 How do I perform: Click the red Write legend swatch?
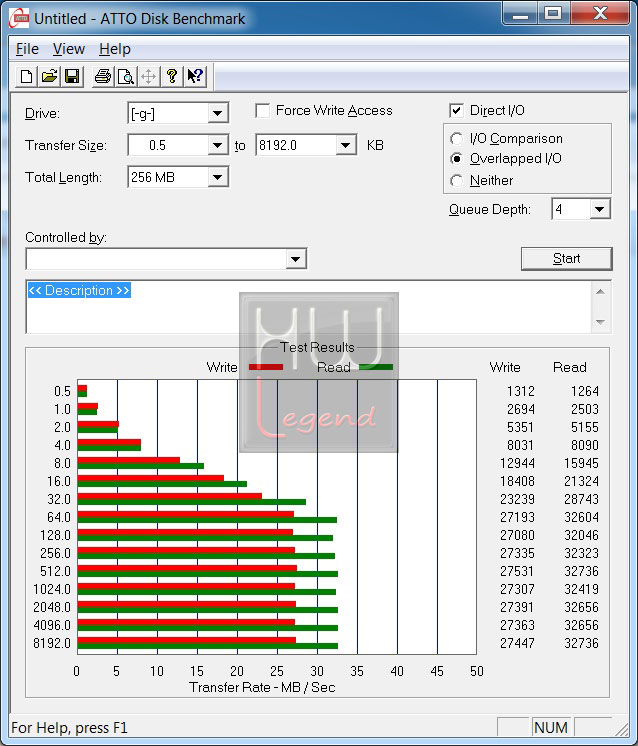coord(266,367)
